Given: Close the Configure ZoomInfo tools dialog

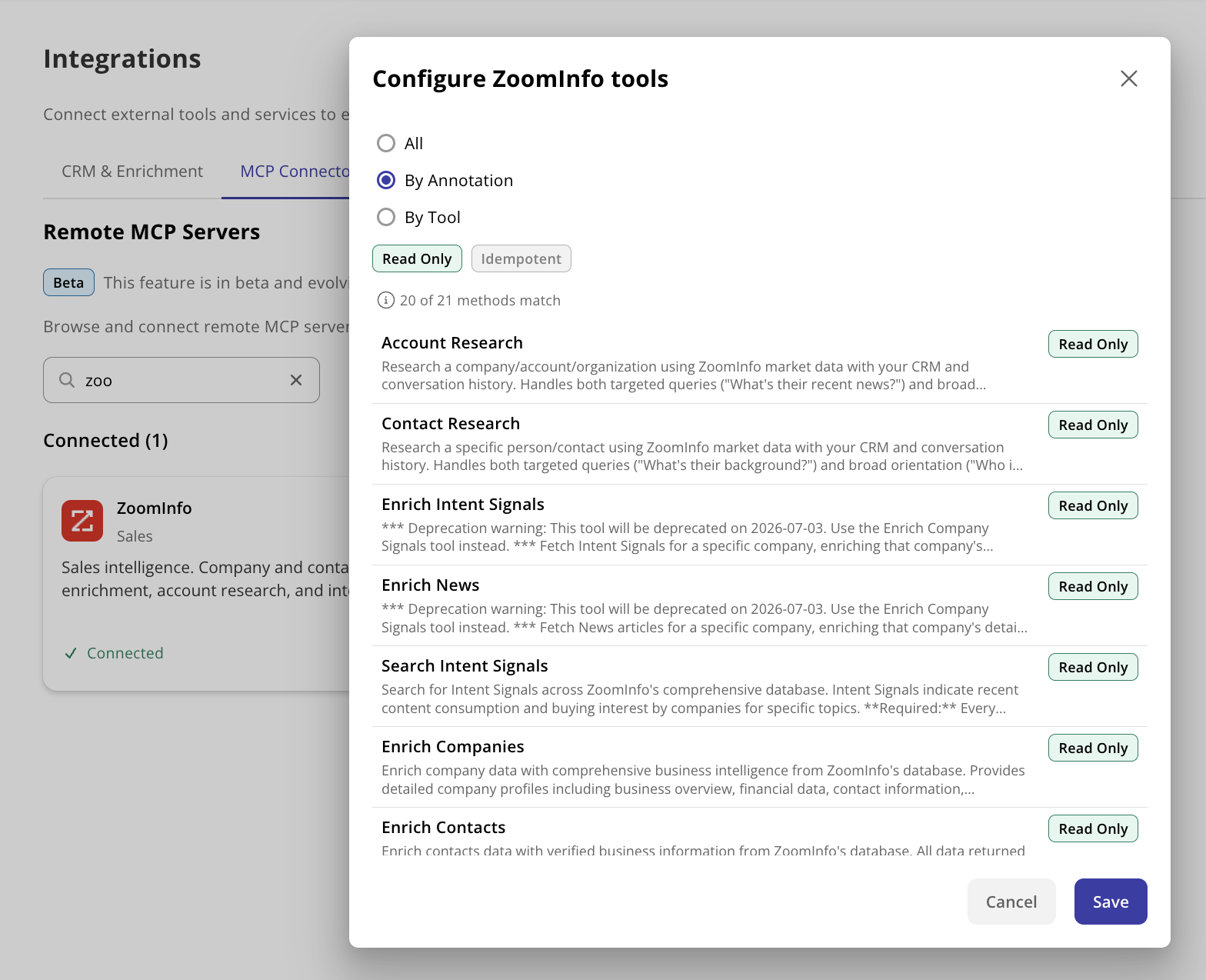Looking at the screenshot, I should pyautogui.click(x=1128, y=78).
